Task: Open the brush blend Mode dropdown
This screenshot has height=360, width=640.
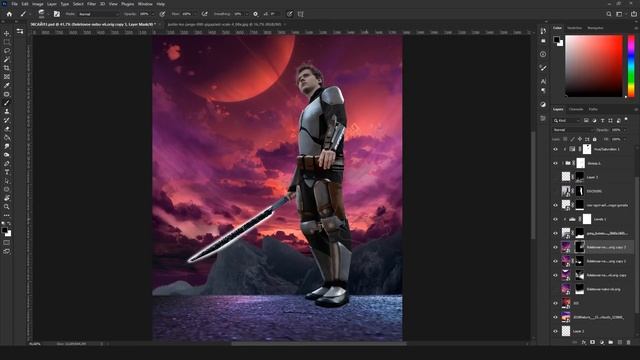Action: pos(98,14)
